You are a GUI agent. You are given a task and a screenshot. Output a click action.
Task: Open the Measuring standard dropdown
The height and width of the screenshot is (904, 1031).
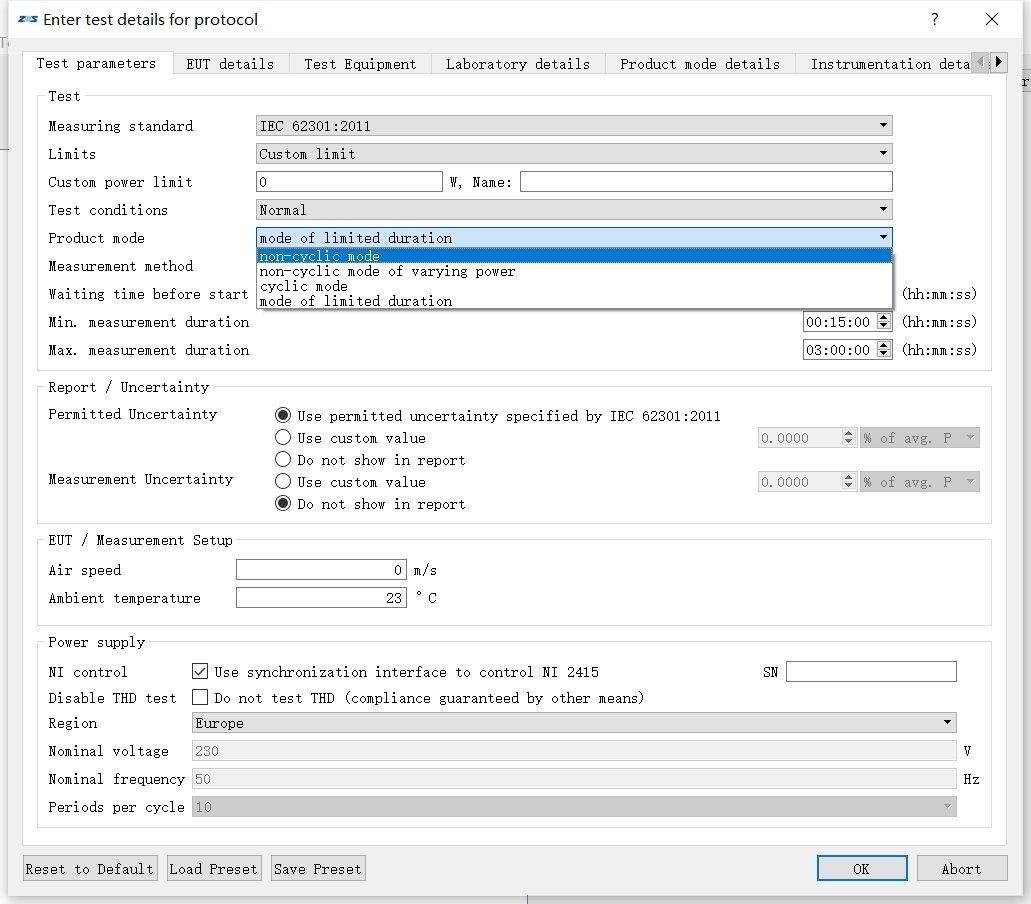(574, 126)
